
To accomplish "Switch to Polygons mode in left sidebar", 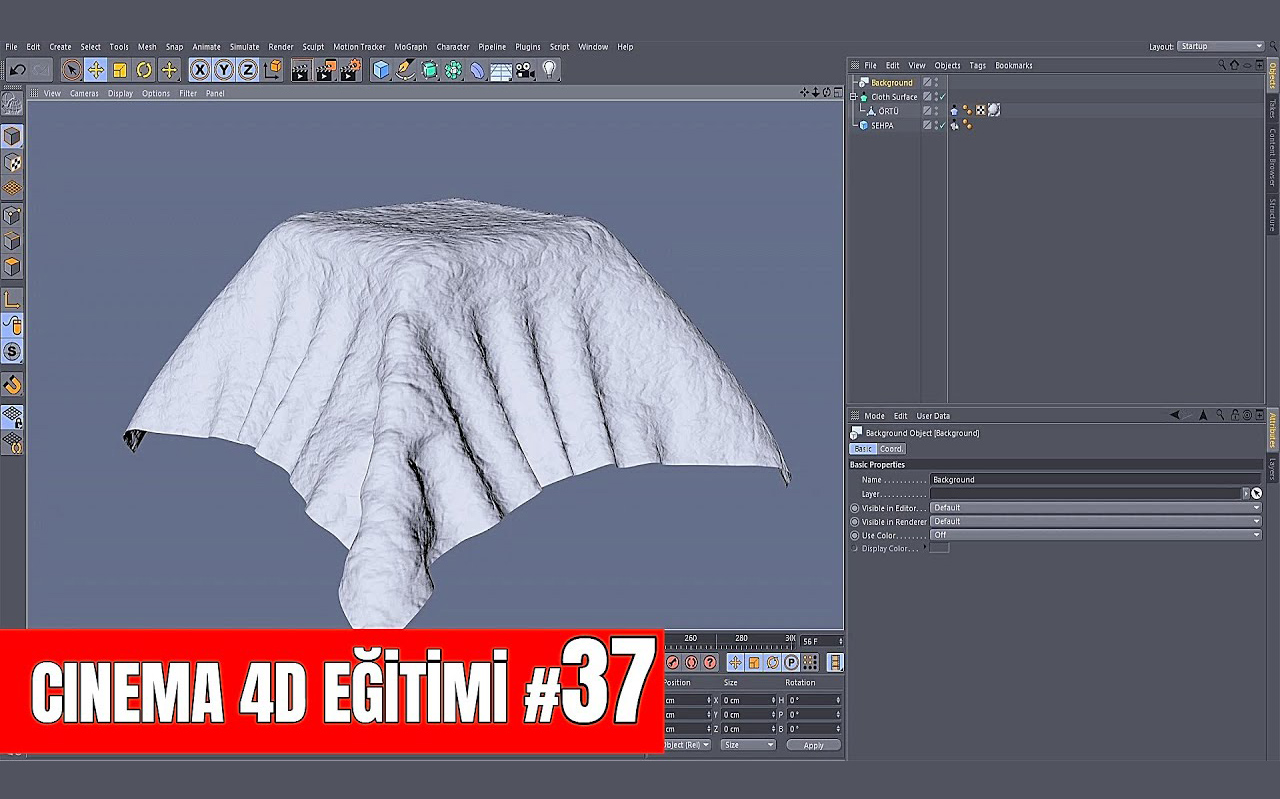I will tap(12, 267).
